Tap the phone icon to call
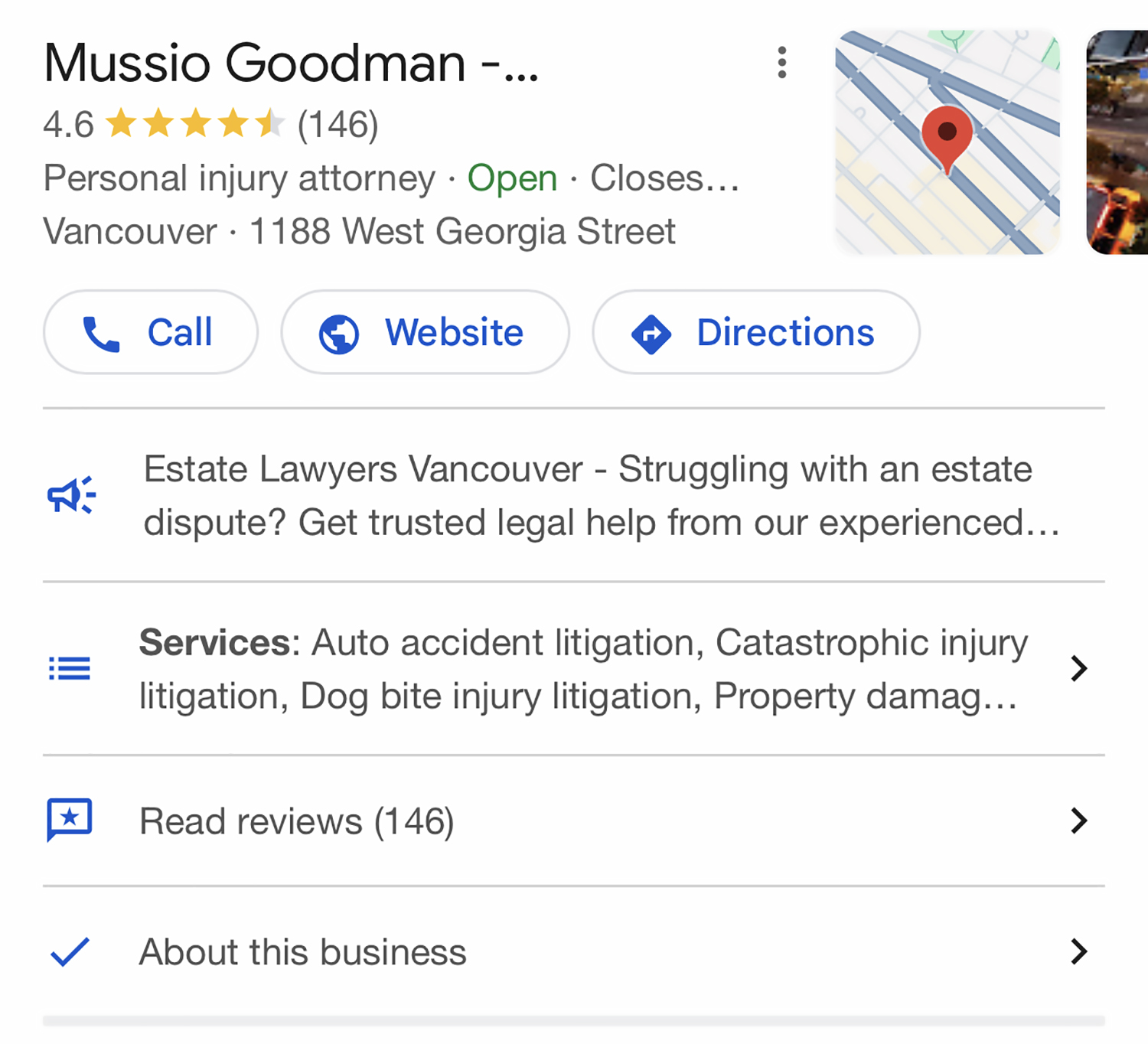Screen dimensions: 1148x1044 click(x=103, y=332)
